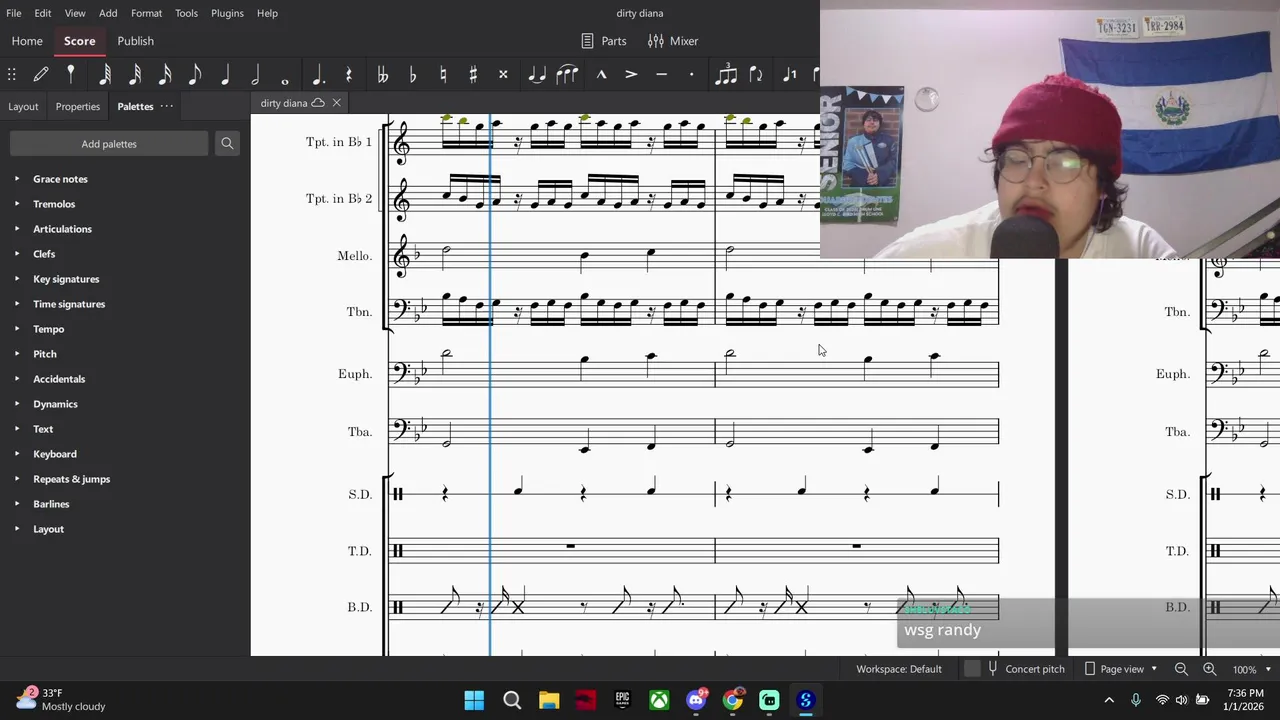
Task: Select the quarter note duration
Action: (x=225, y=75)
